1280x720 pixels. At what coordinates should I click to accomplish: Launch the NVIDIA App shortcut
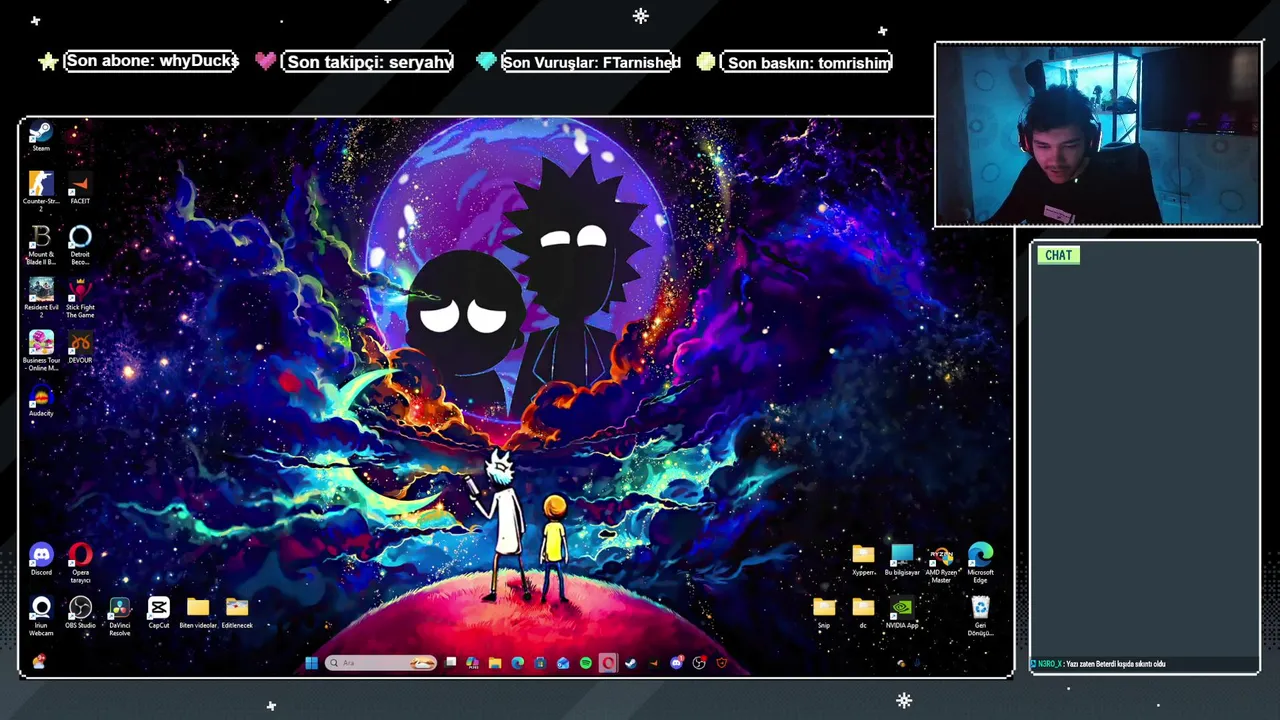click(x=902, y=612)
